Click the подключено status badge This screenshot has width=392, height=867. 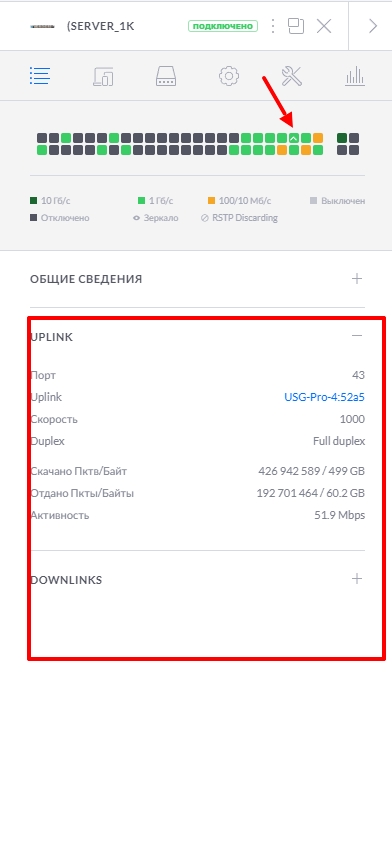tap(223, 26)
